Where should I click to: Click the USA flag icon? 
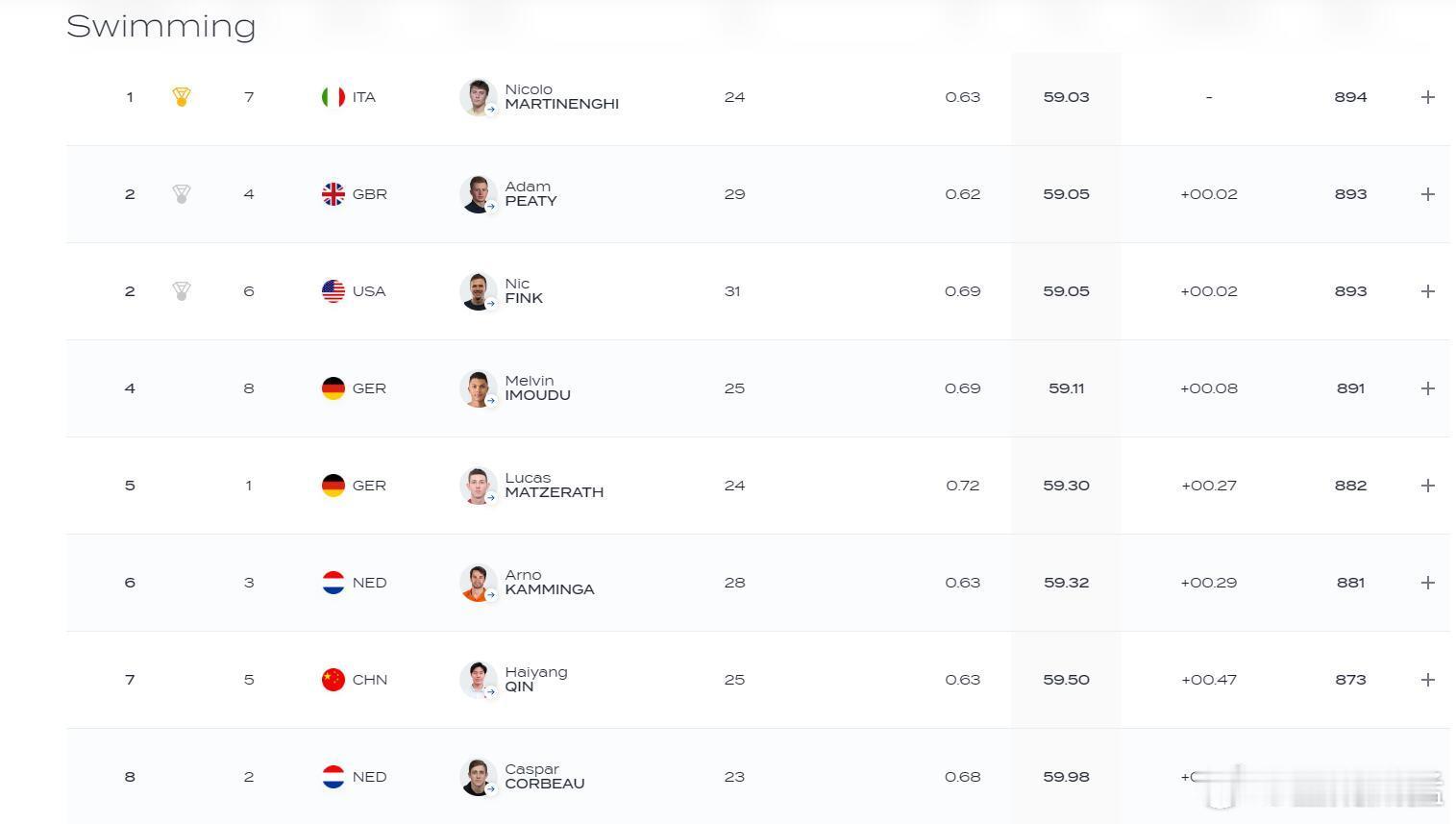[x=333, y=291]
